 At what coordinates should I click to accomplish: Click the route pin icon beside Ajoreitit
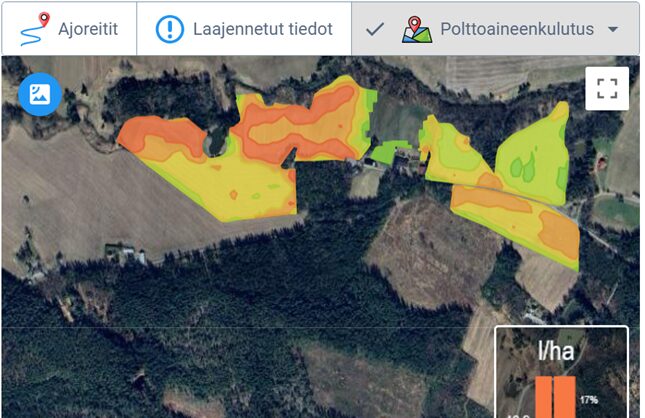pos(35,29)
